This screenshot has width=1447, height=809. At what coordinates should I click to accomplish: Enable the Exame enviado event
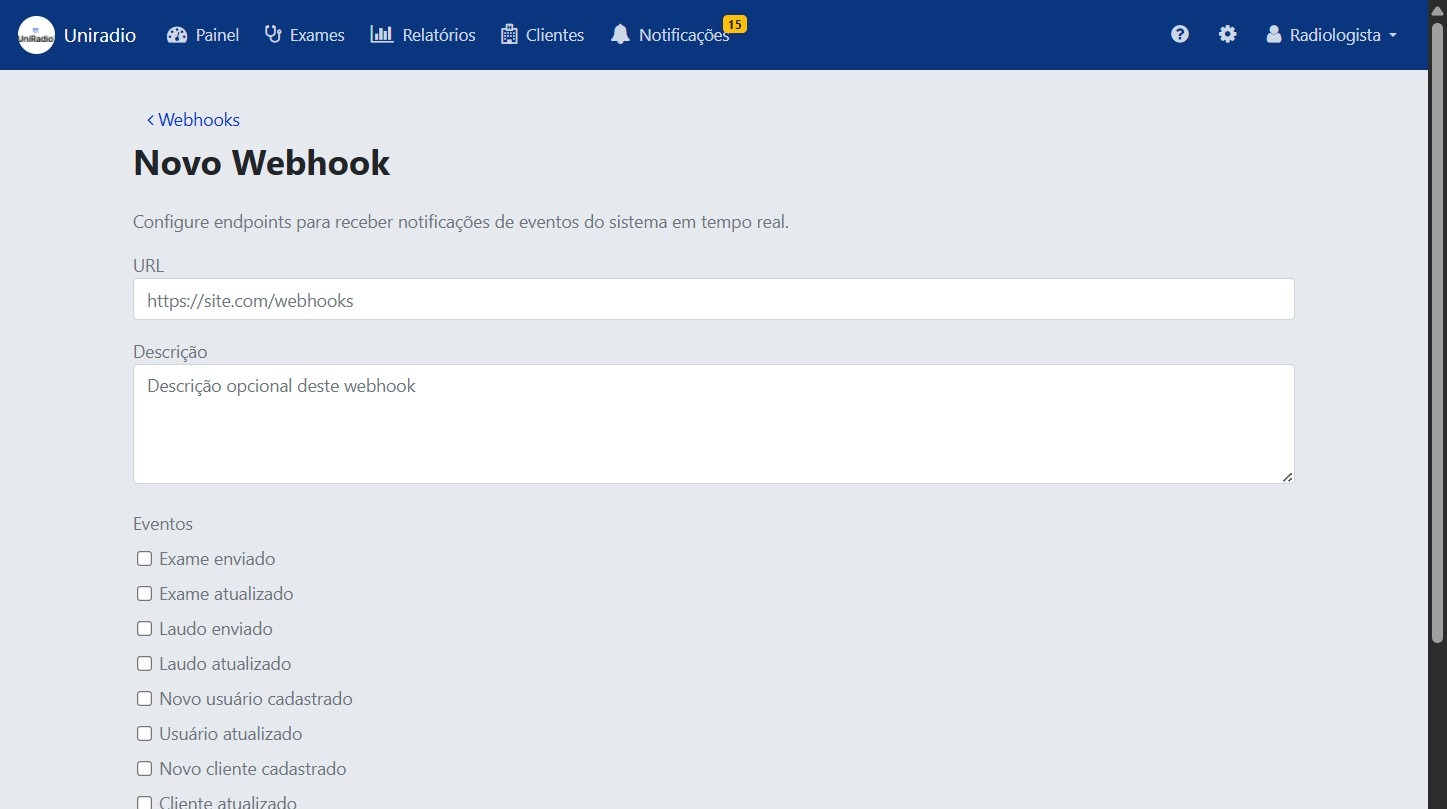(144, 558)
